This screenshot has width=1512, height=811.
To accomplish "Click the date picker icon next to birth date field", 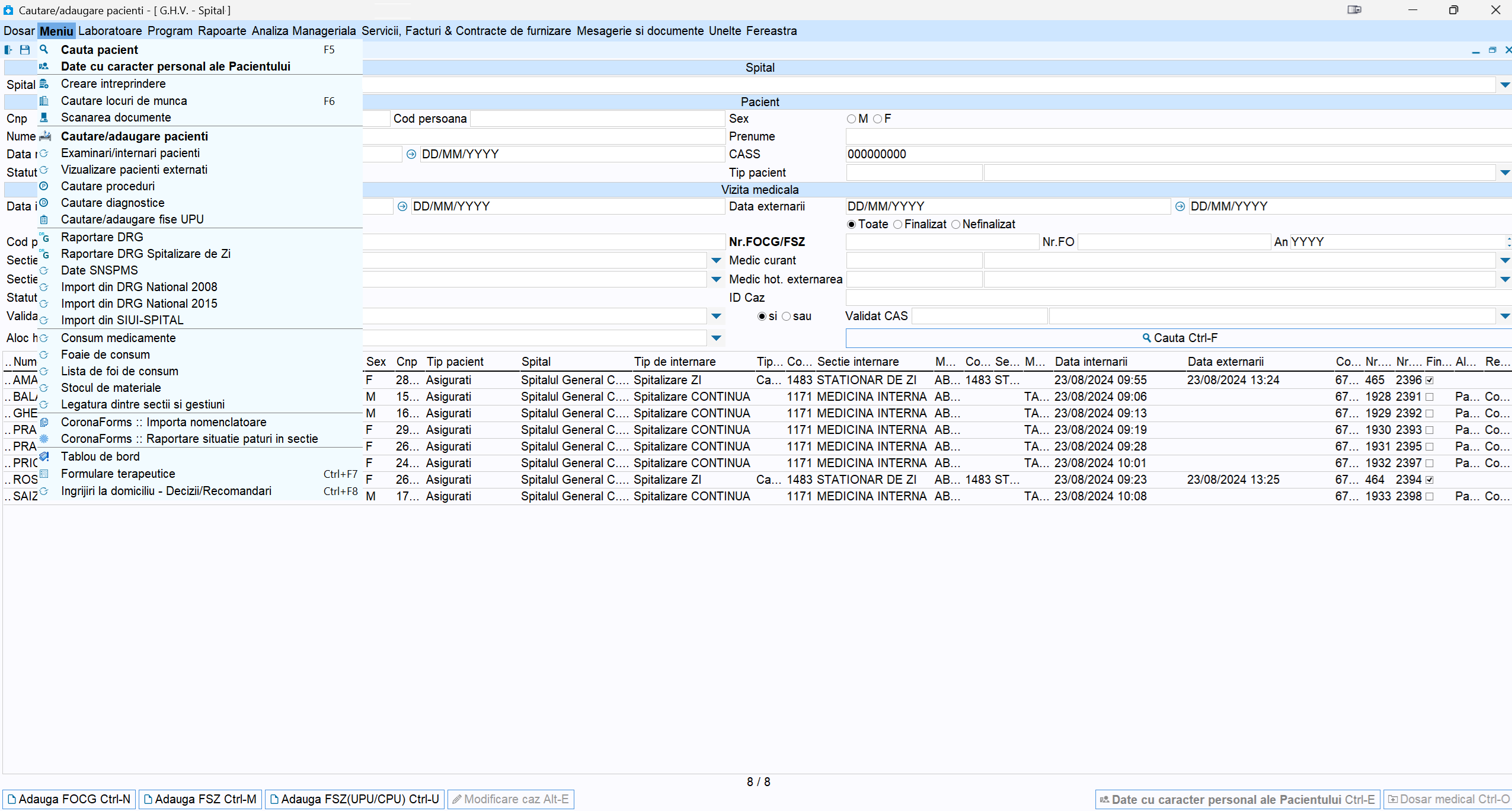I will (411, 154).
